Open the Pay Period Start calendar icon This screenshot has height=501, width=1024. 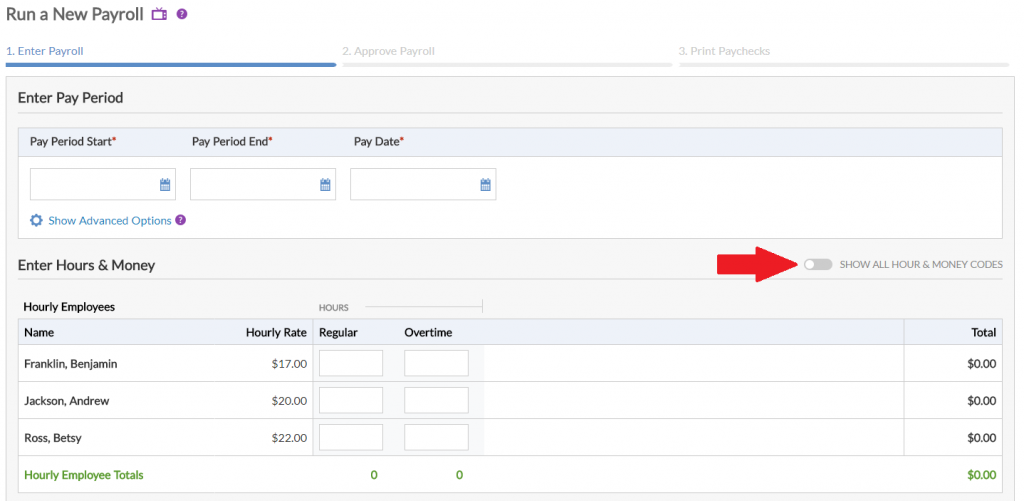(165, 185)
